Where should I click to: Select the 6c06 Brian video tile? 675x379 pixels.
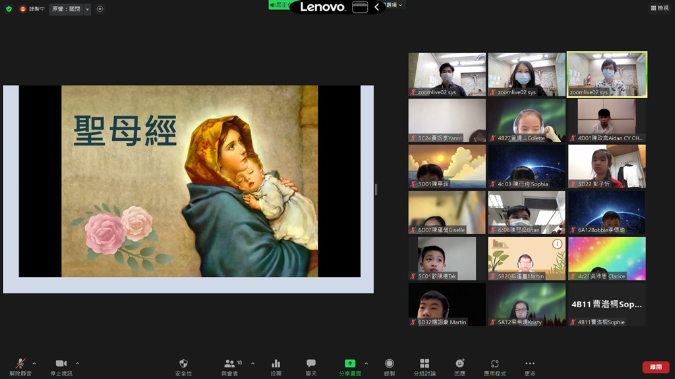pos(526,212)
